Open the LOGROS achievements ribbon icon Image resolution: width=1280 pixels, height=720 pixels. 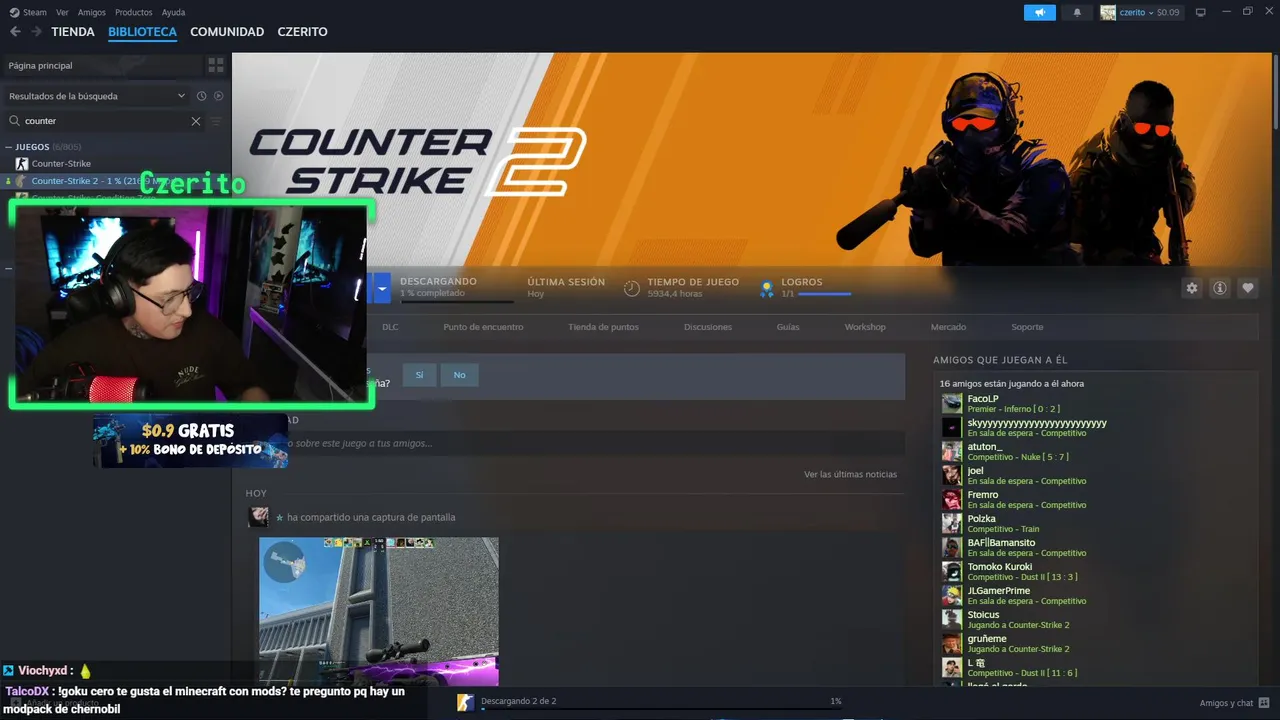pyautogui.click(x=766, y=289)
